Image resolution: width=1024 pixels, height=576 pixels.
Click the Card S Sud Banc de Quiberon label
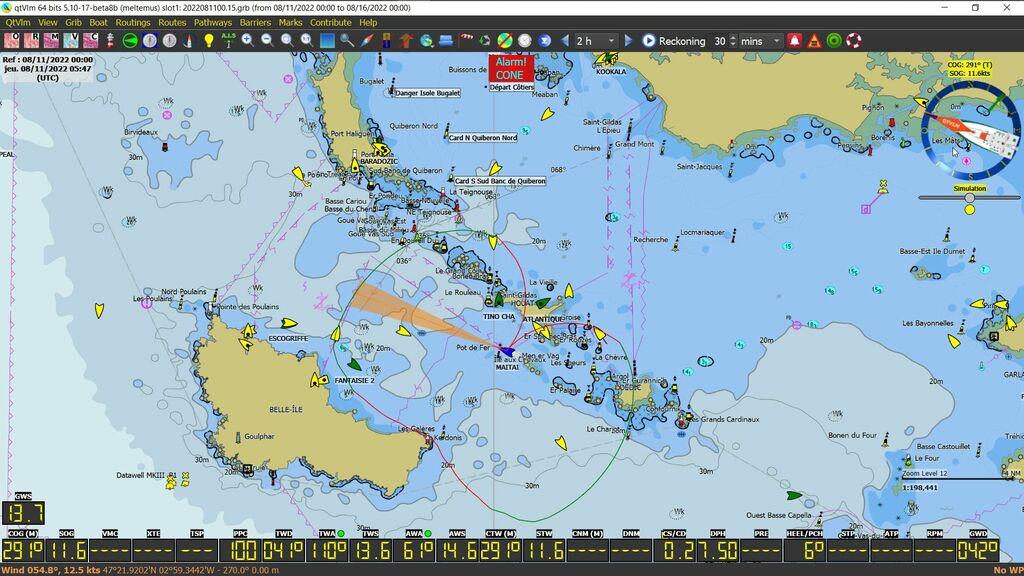point(500,181)
